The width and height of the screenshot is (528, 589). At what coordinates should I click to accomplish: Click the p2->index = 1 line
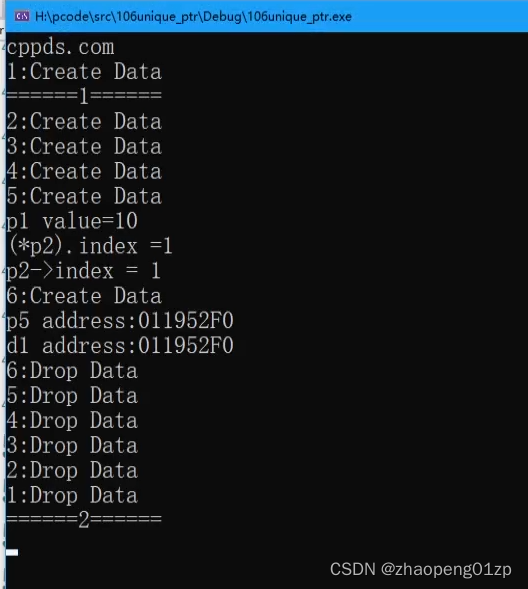click(83, 271)
